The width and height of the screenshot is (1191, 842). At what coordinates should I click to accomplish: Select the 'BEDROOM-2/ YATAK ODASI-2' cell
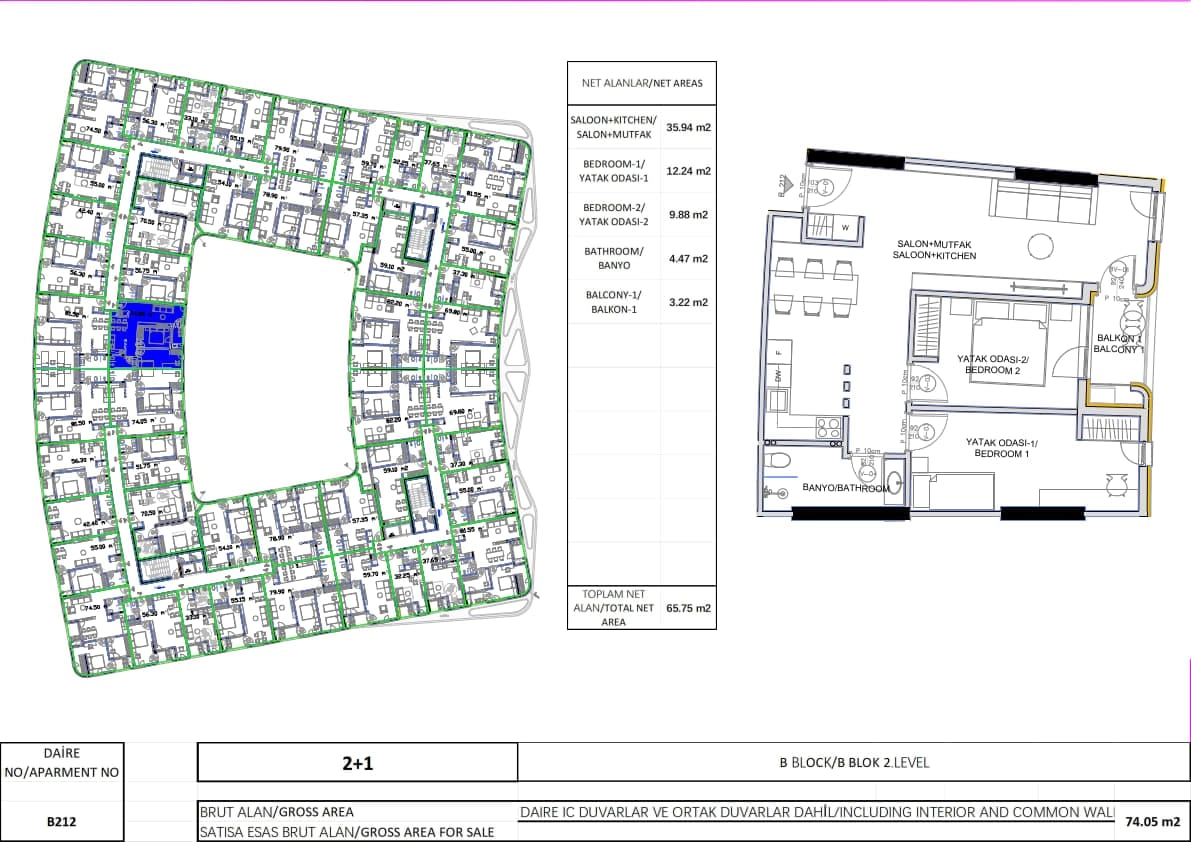(x=614, y=215)
